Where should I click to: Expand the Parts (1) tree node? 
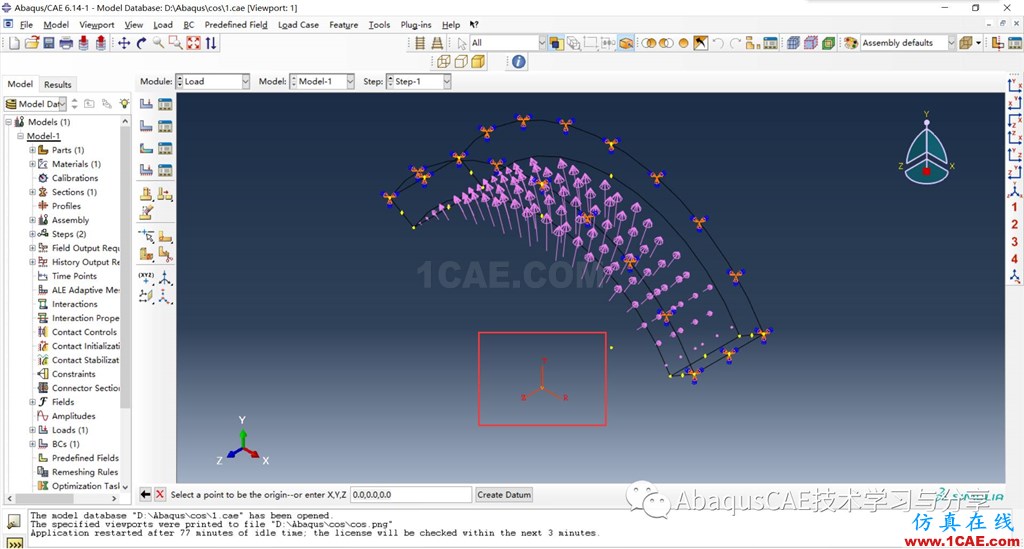point(33,150)
